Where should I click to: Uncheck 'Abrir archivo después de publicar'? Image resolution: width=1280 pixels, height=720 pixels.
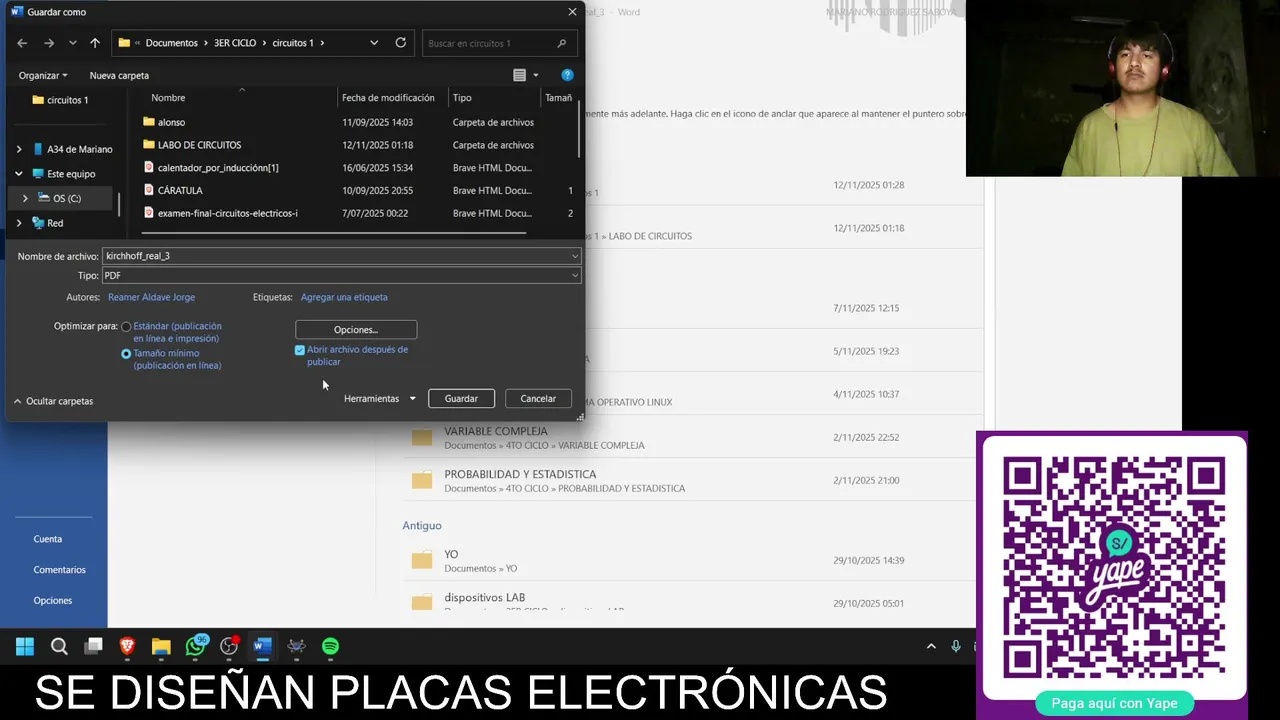coord(300,350)
